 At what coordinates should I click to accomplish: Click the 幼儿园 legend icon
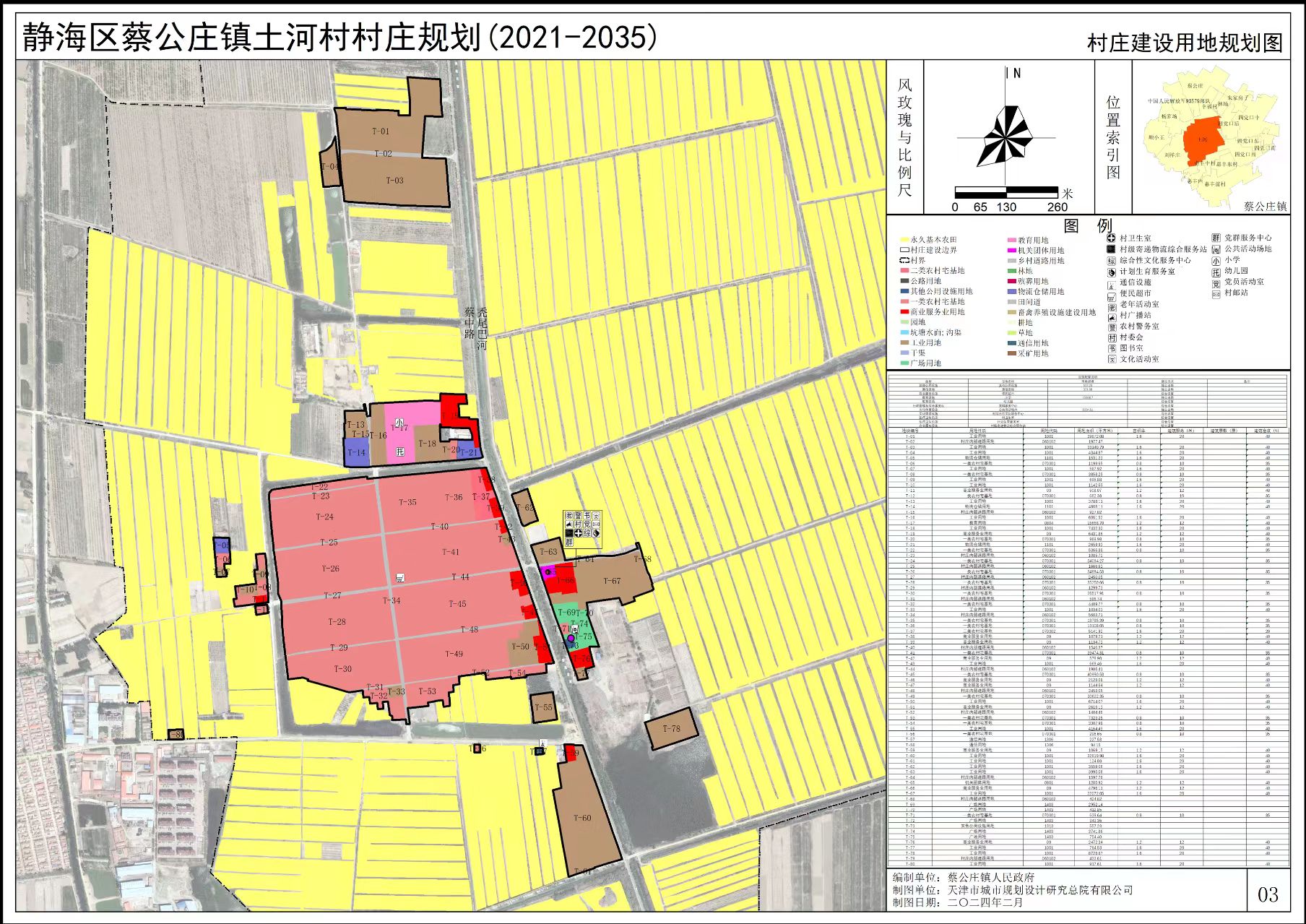pyautogui.click(x=1216, y=272)
